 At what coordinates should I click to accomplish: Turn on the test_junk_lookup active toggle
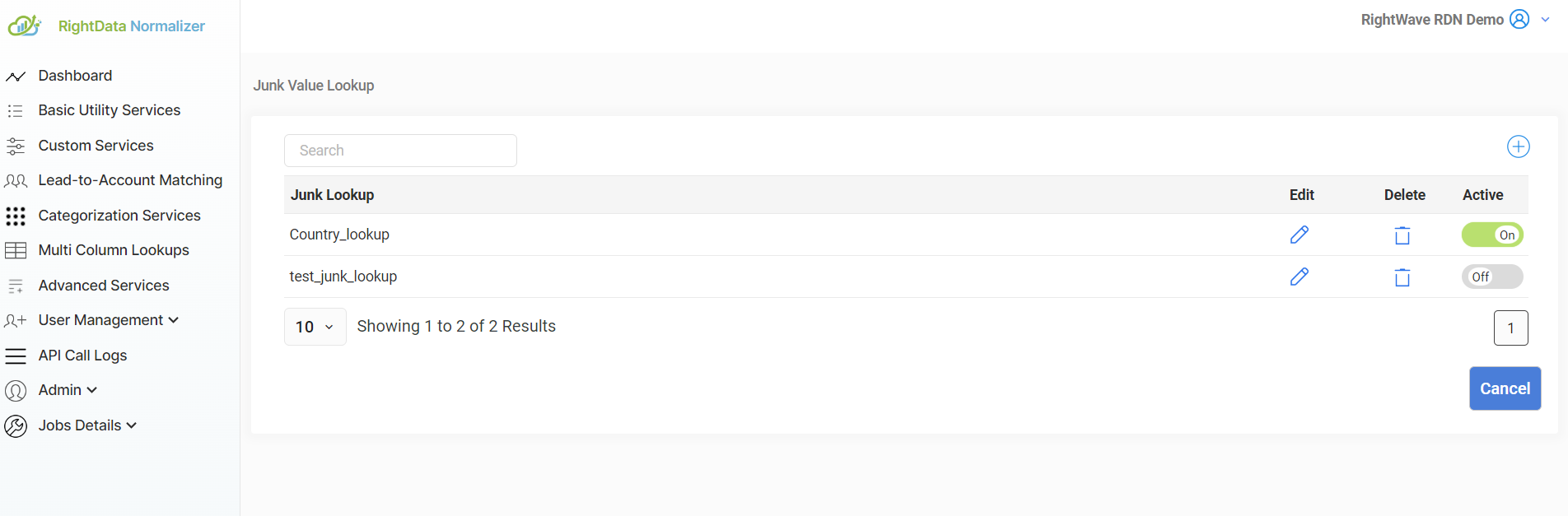click(x=1491, y=277)
